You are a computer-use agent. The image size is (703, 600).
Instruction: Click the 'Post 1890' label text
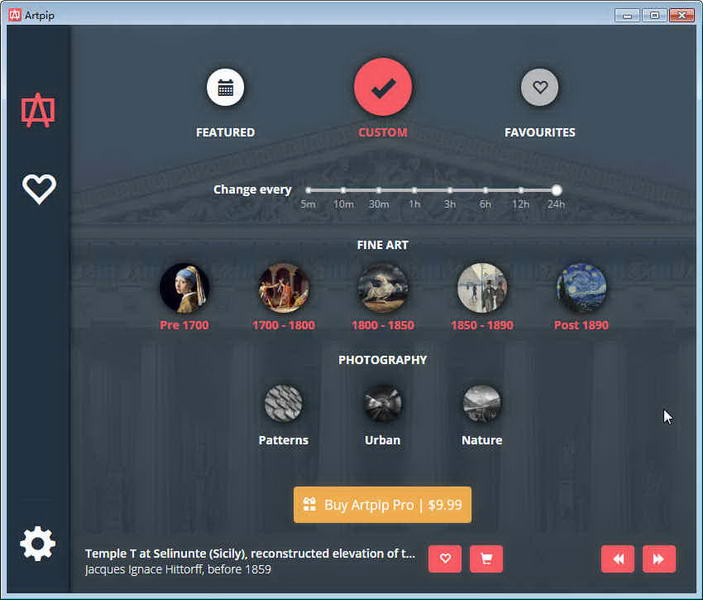(581, 325)
